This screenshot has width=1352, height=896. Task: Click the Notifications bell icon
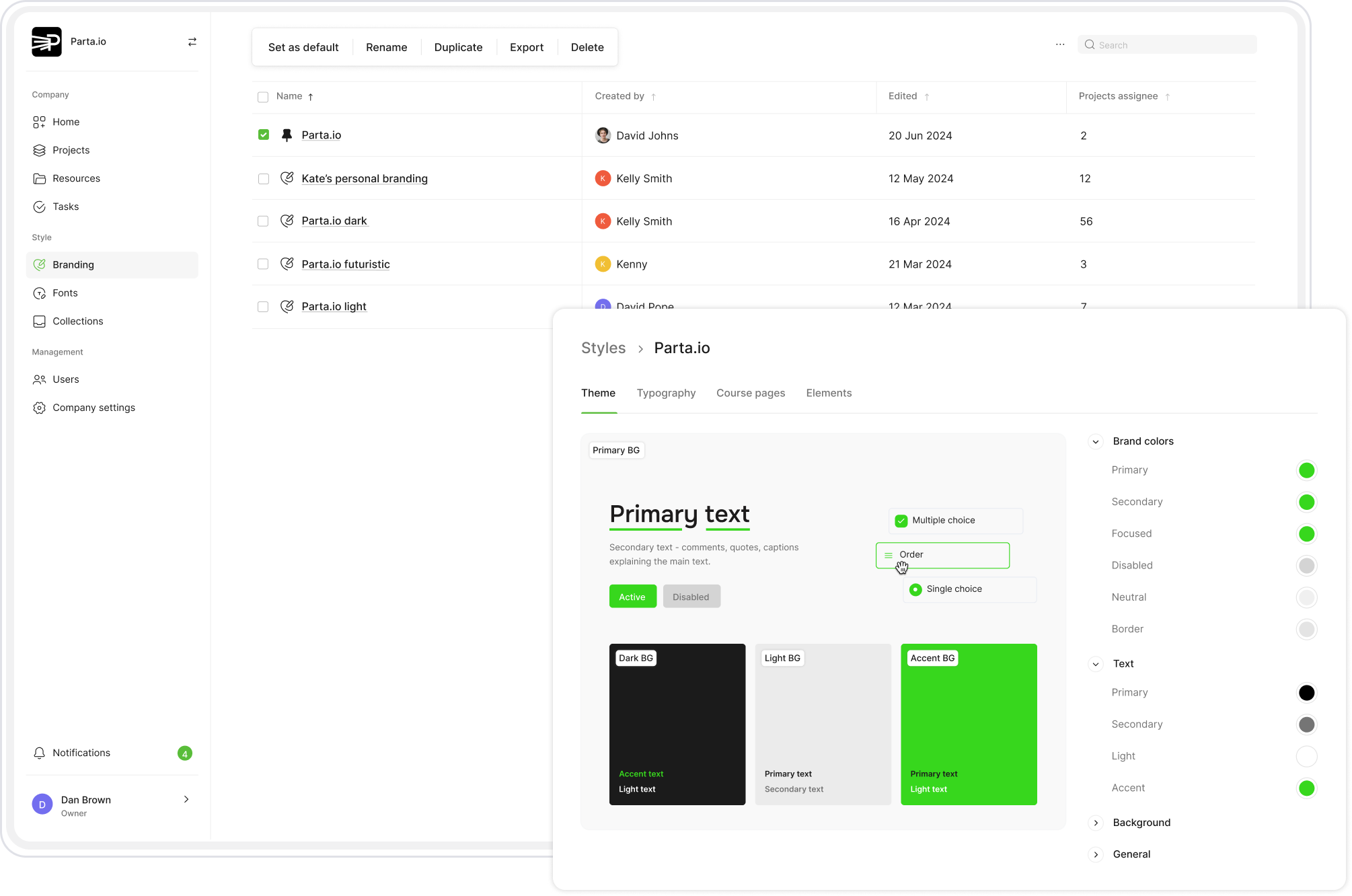pos(39,753)
